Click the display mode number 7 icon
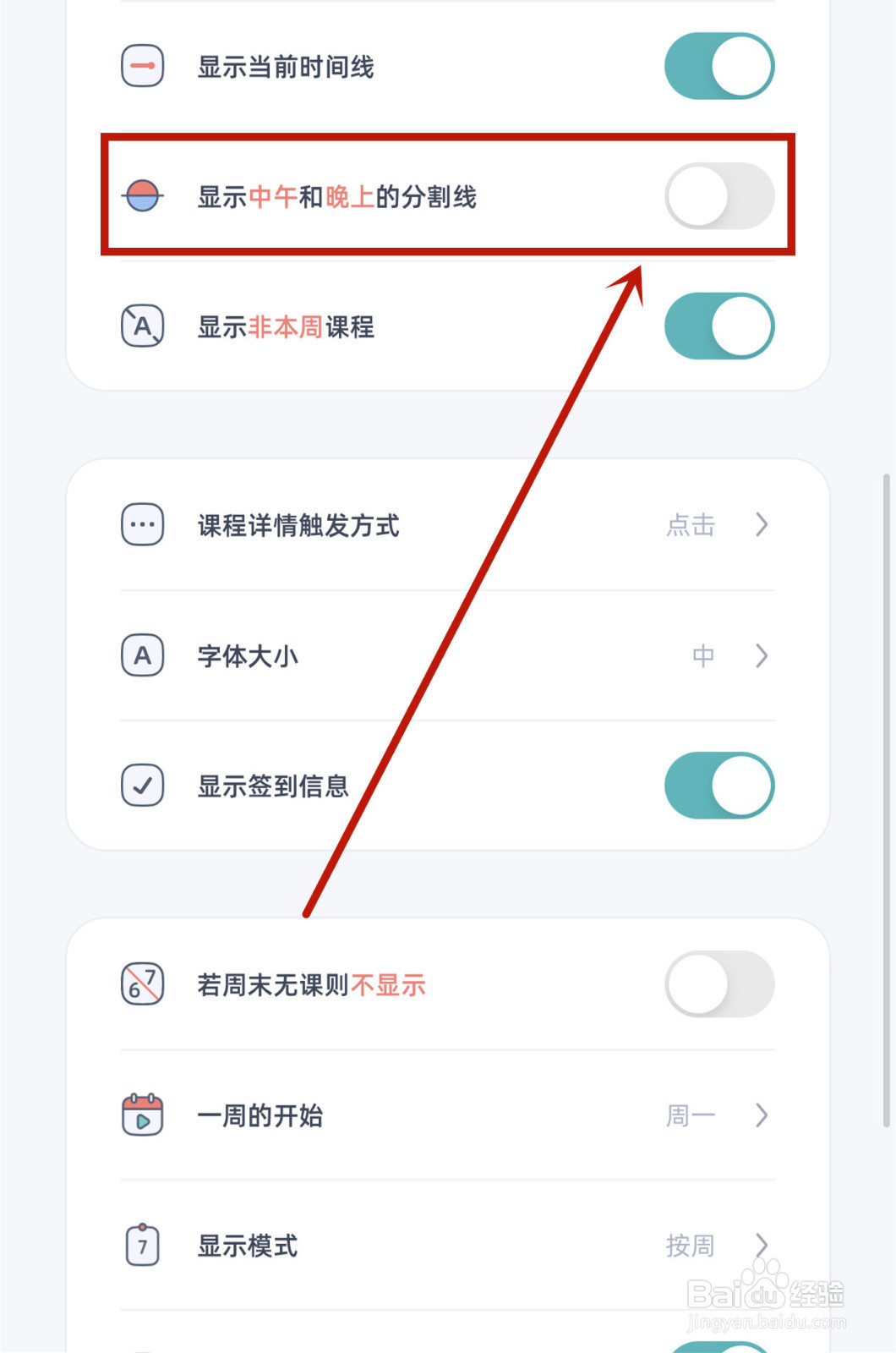896x1353 pixels. pyautogui.click(x=143, y=1245)
